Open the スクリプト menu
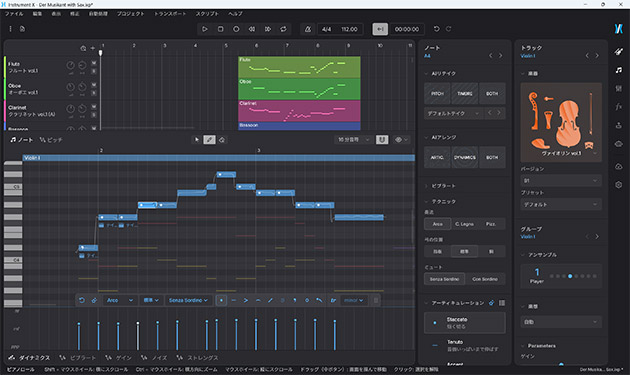Image resolution: width=630 pixels, height=375 pixels. click(x=207, y=14)
